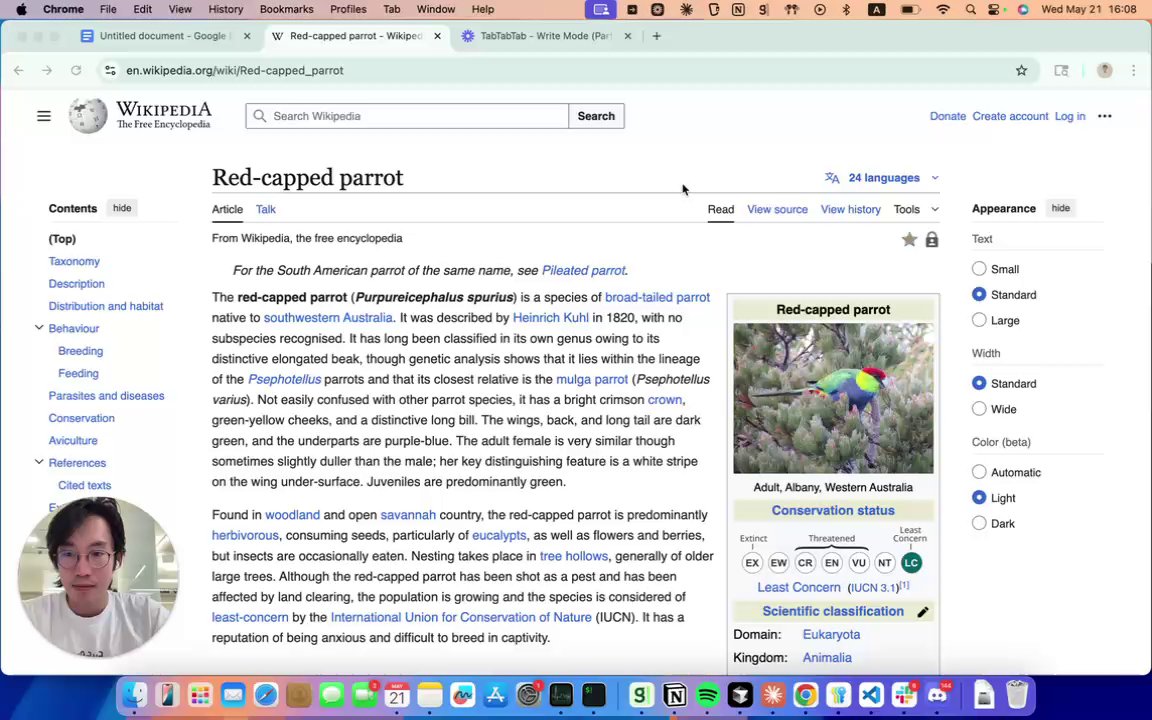1152x720 pixels.
Task: Choose Dark color mode
Action: tap(979, 524)
